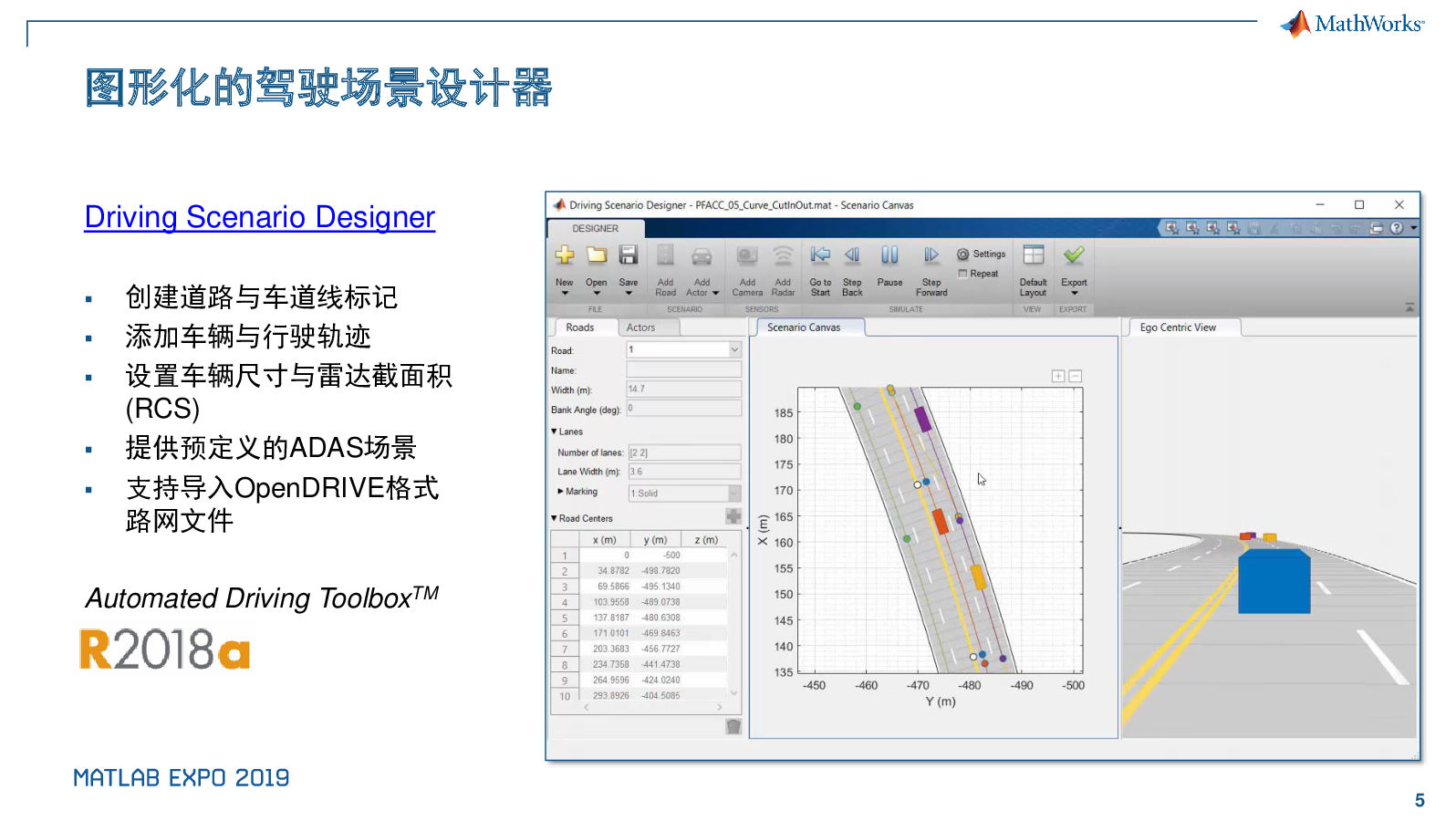Click the Add Actor car icon

pos(702,255)
